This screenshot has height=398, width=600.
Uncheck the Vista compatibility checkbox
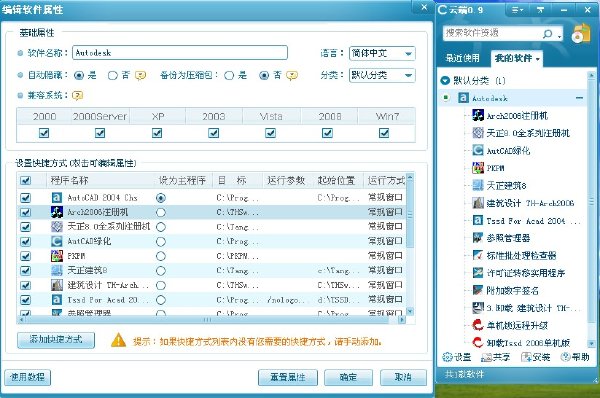point(271,133)
